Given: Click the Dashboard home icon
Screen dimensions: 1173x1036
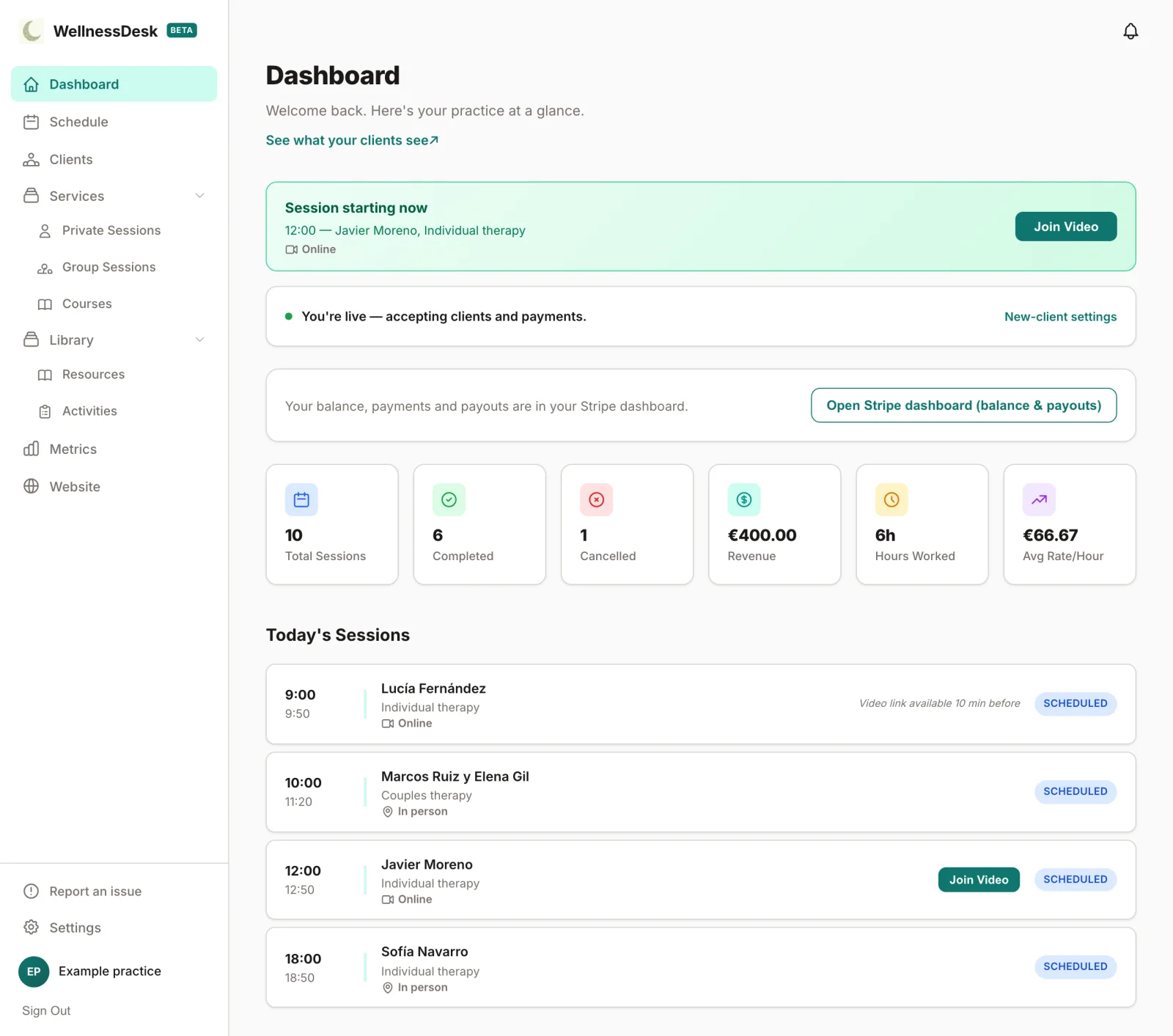Looking at the screenshot, I should click(31, 84).
